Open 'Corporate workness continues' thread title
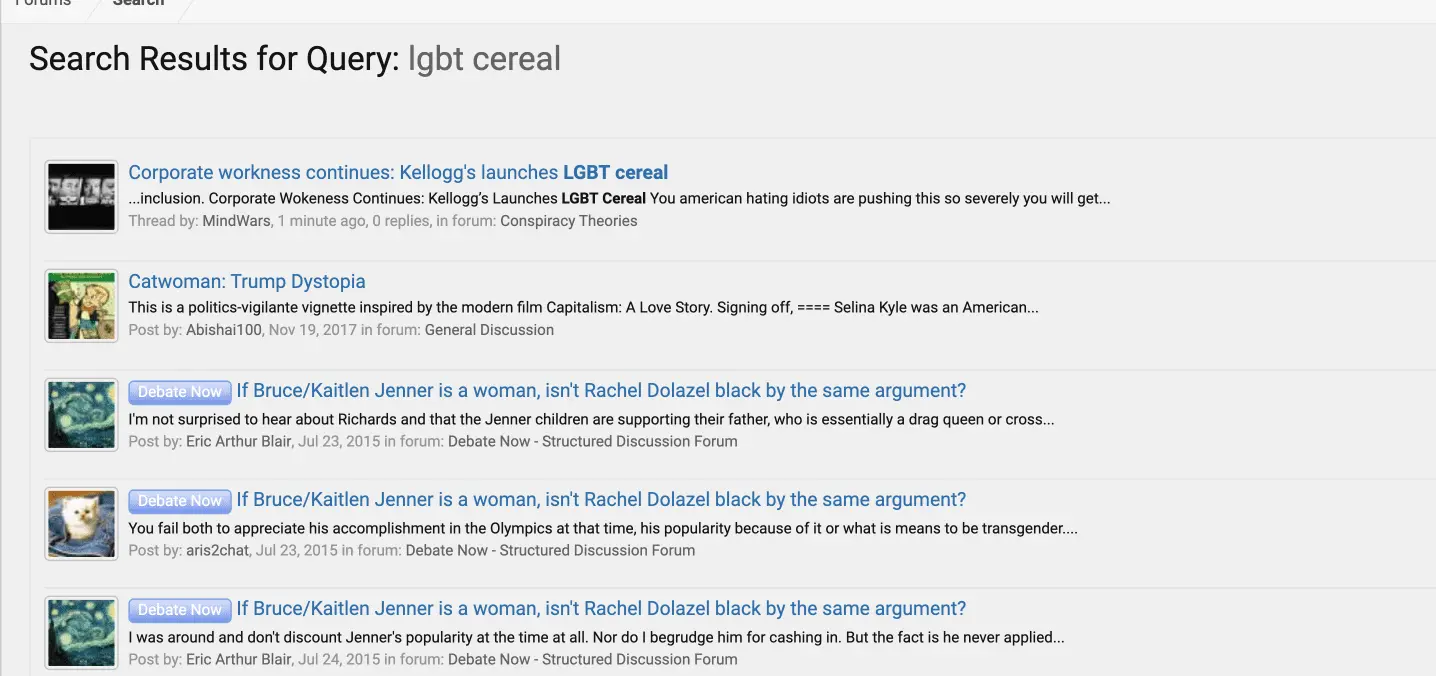 398,172
